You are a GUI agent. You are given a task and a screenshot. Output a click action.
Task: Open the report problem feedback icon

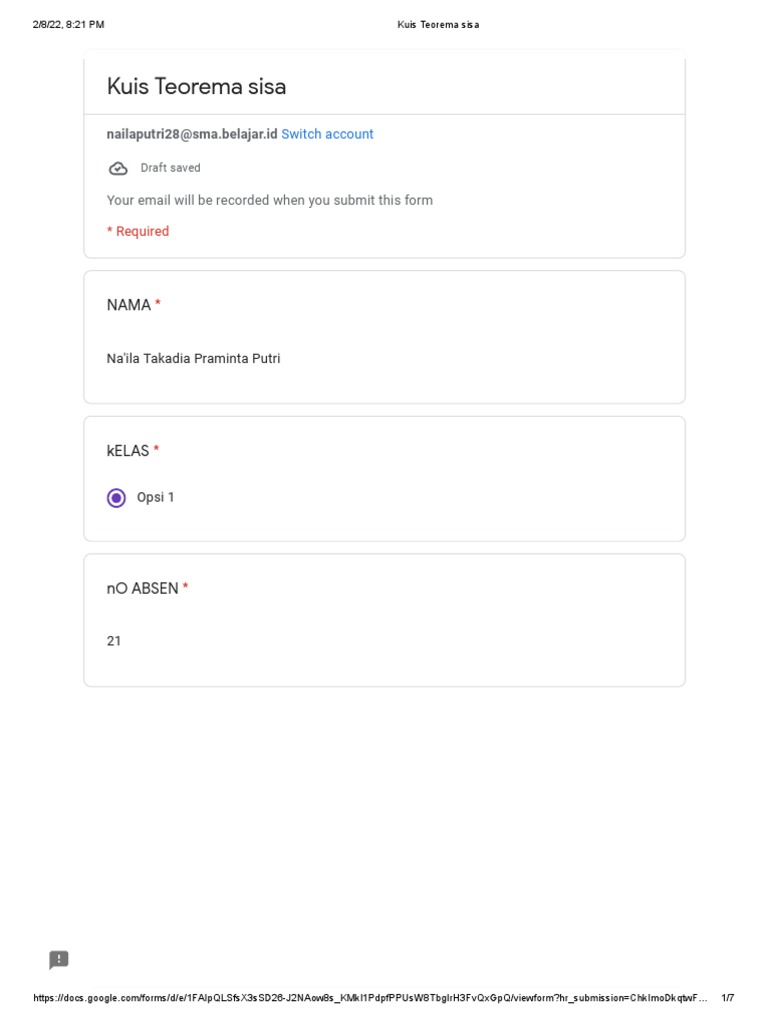[x=59, y=960]
